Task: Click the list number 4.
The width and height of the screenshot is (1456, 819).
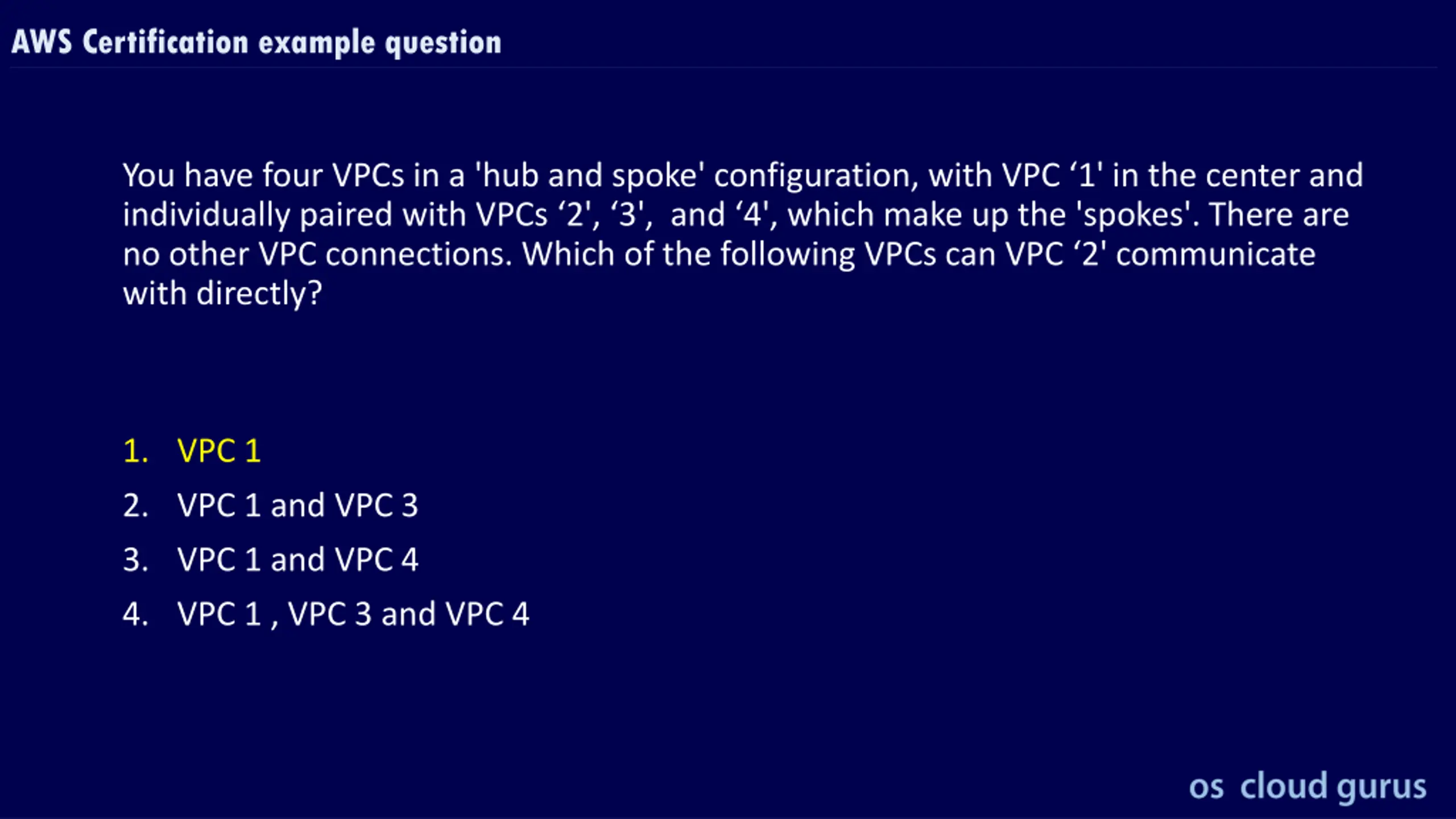Action: tap(135, 614)
